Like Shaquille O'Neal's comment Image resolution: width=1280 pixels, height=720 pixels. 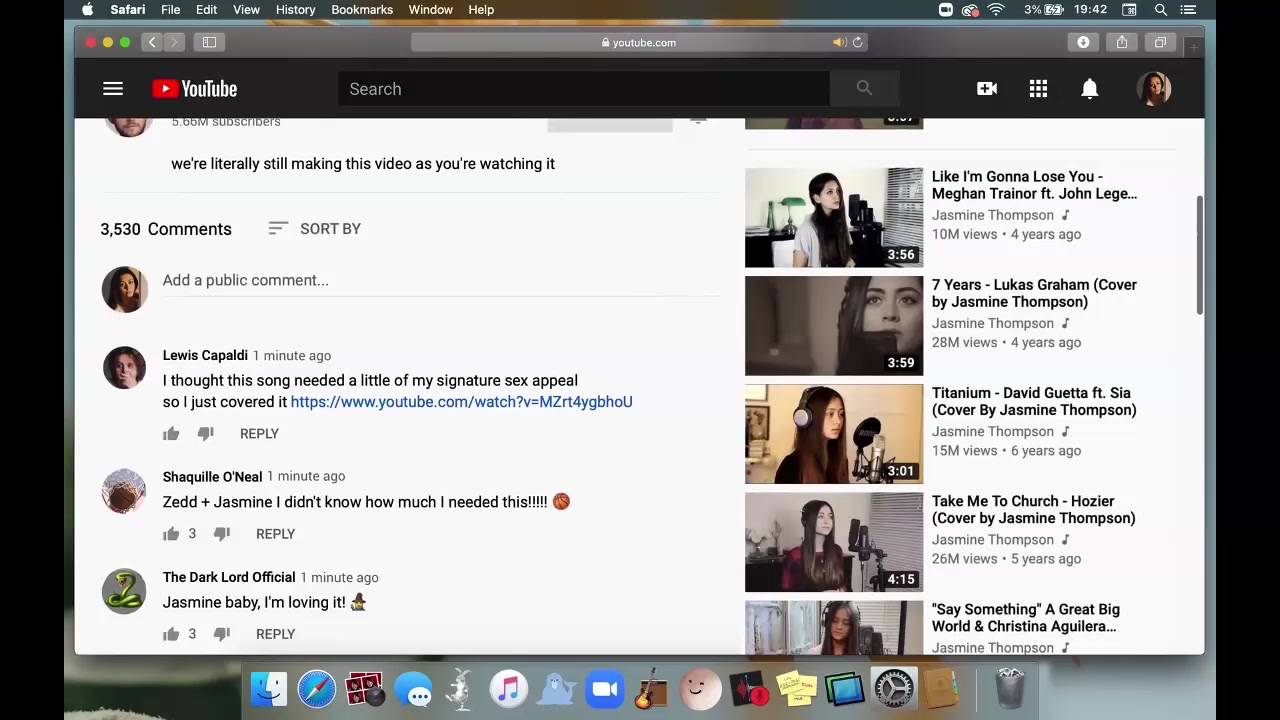[171, 534]
